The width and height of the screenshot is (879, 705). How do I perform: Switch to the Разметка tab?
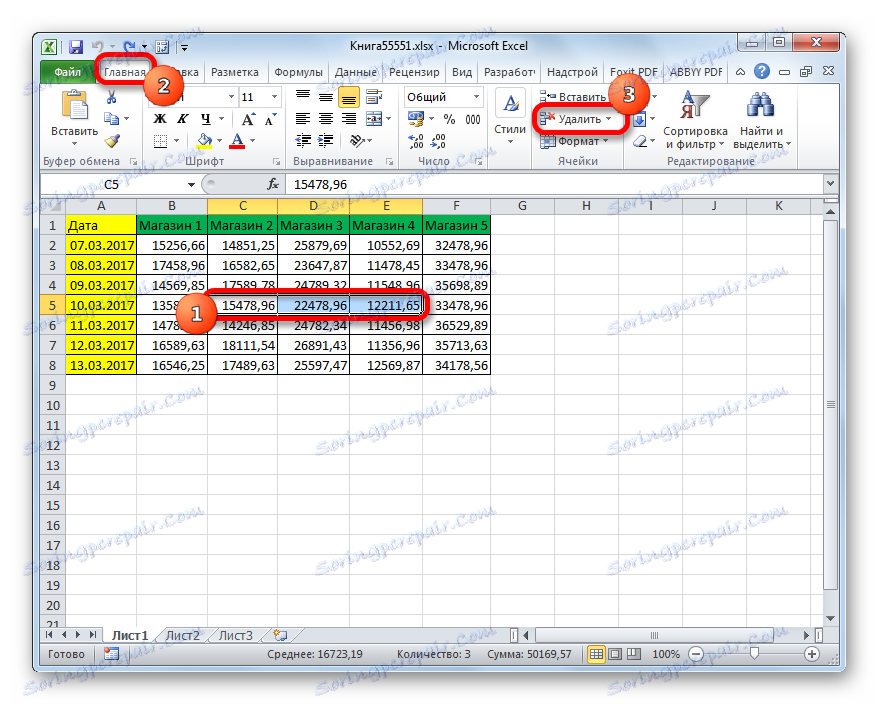click(234, 72)
